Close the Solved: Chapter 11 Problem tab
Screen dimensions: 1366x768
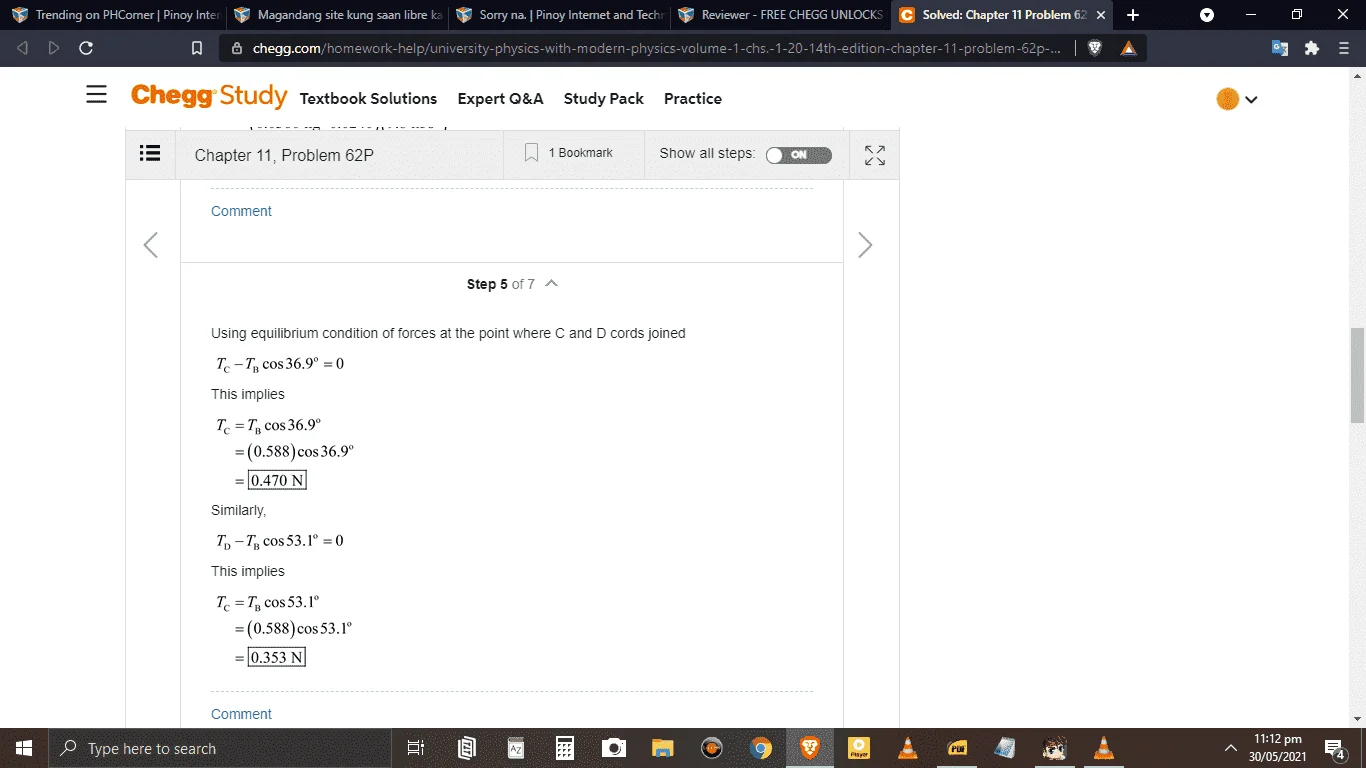[1100, 15]
